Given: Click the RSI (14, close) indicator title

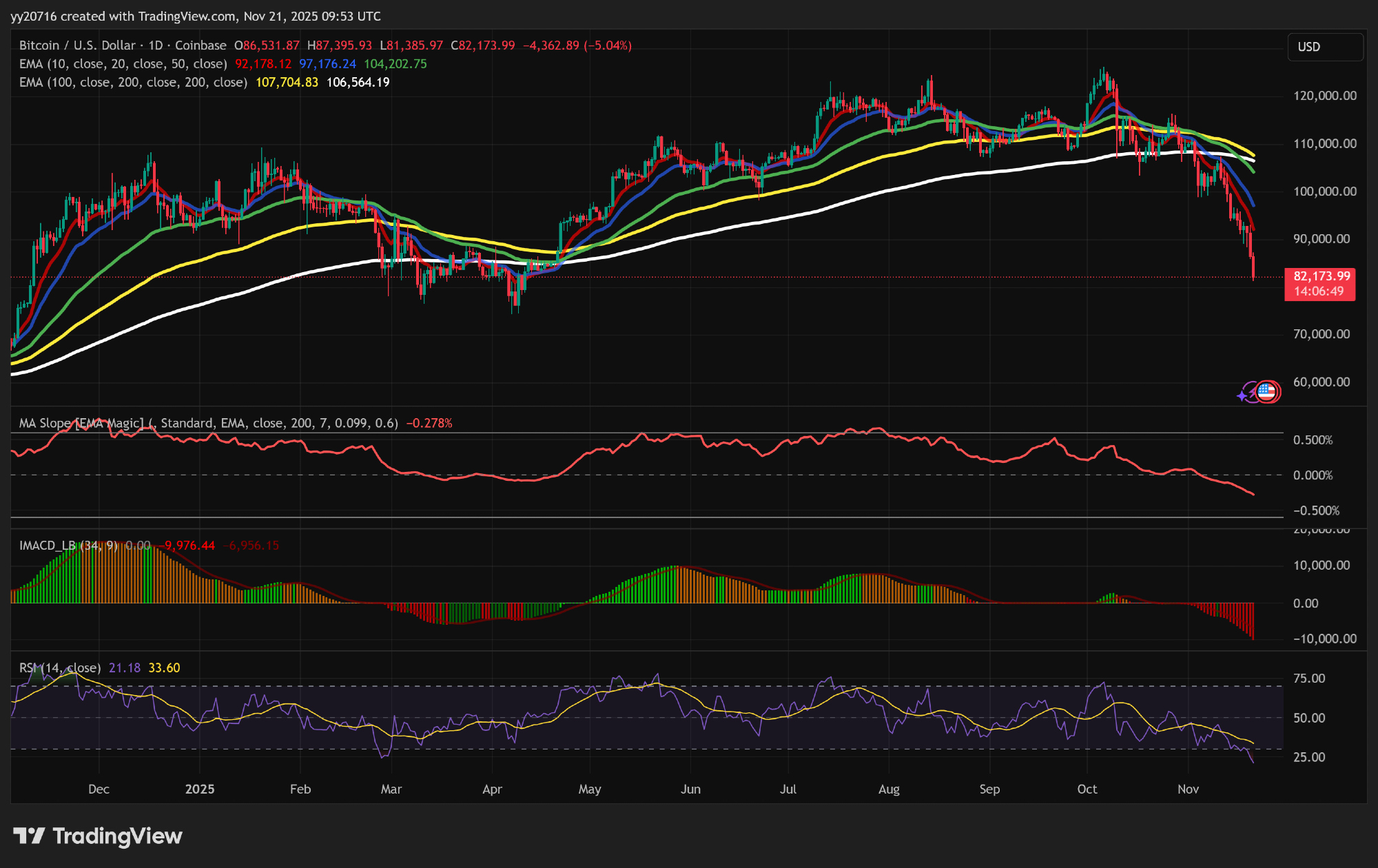Looking at the screenshot, I should click(59, 668).
